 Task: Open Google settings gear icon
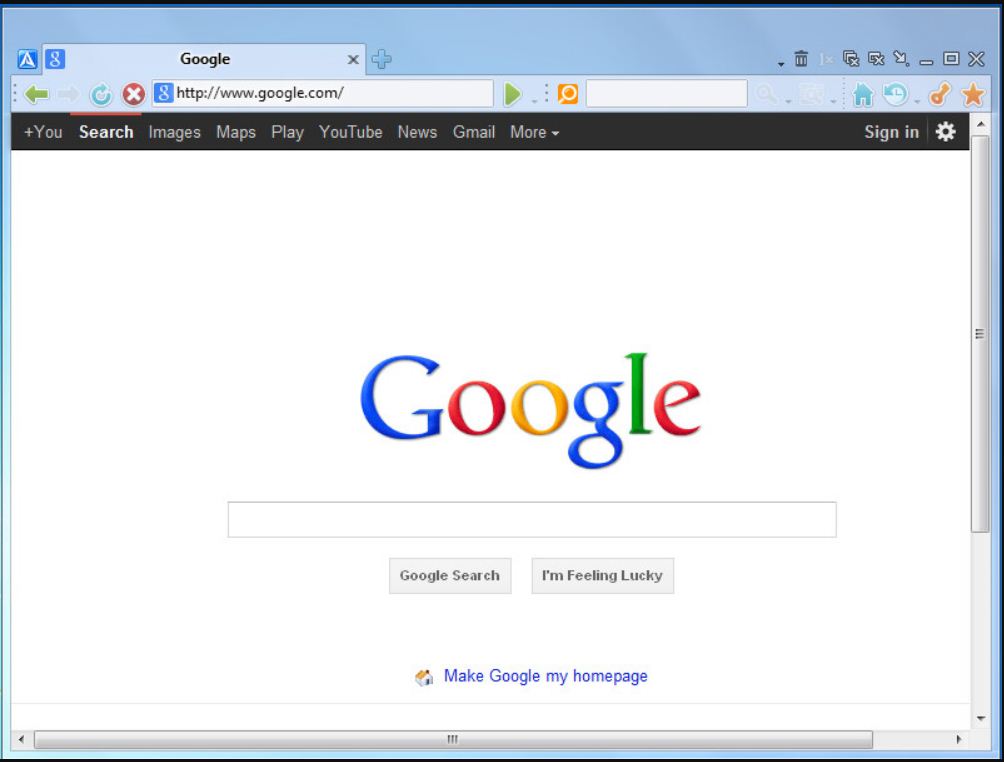(x=945, y=132)
